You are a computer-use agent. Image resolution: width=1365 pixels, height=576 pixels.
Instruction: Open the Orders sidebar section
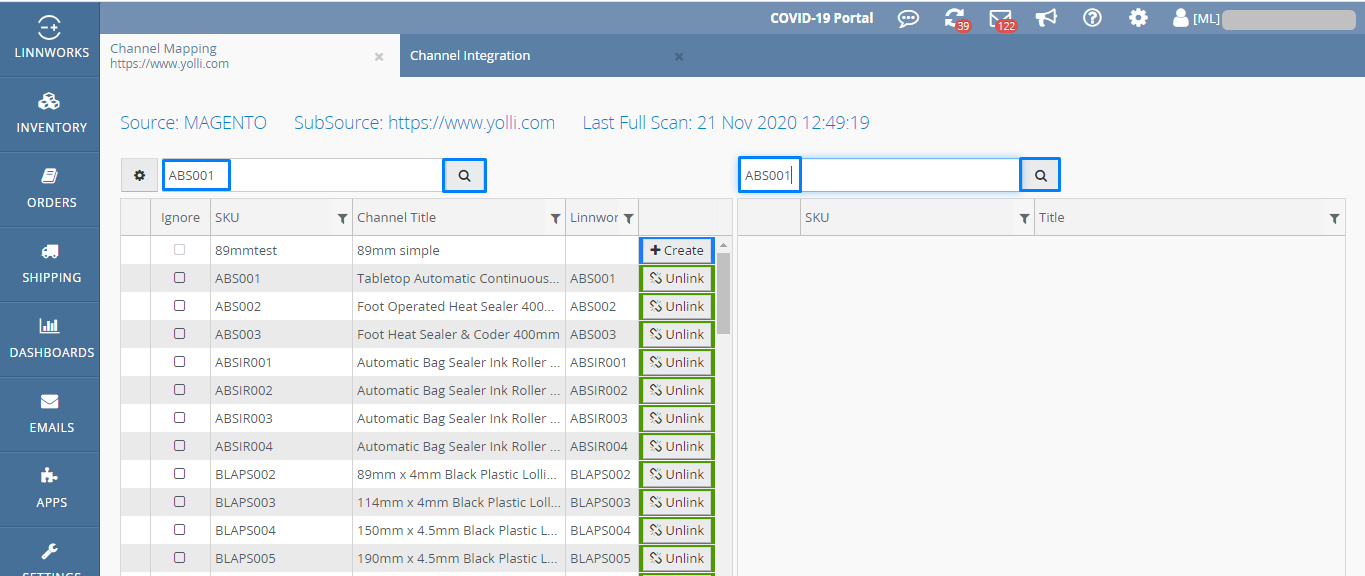(x=50, y=189)
